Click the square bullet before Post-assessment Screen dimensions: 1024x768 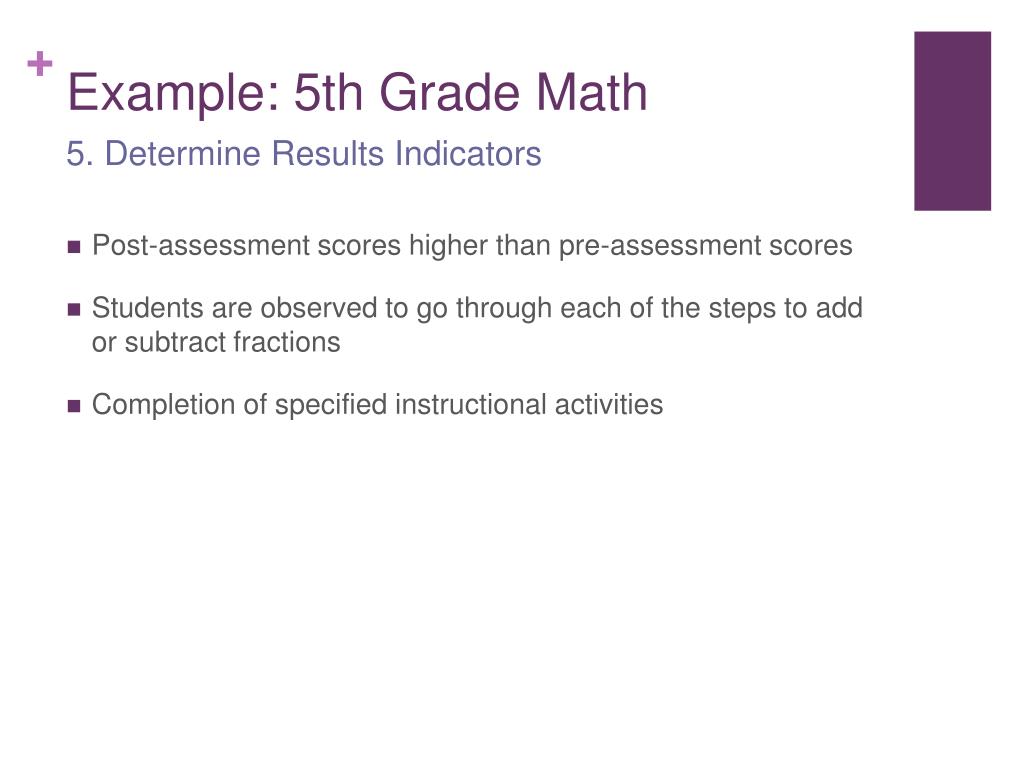(x=74, y=247)
